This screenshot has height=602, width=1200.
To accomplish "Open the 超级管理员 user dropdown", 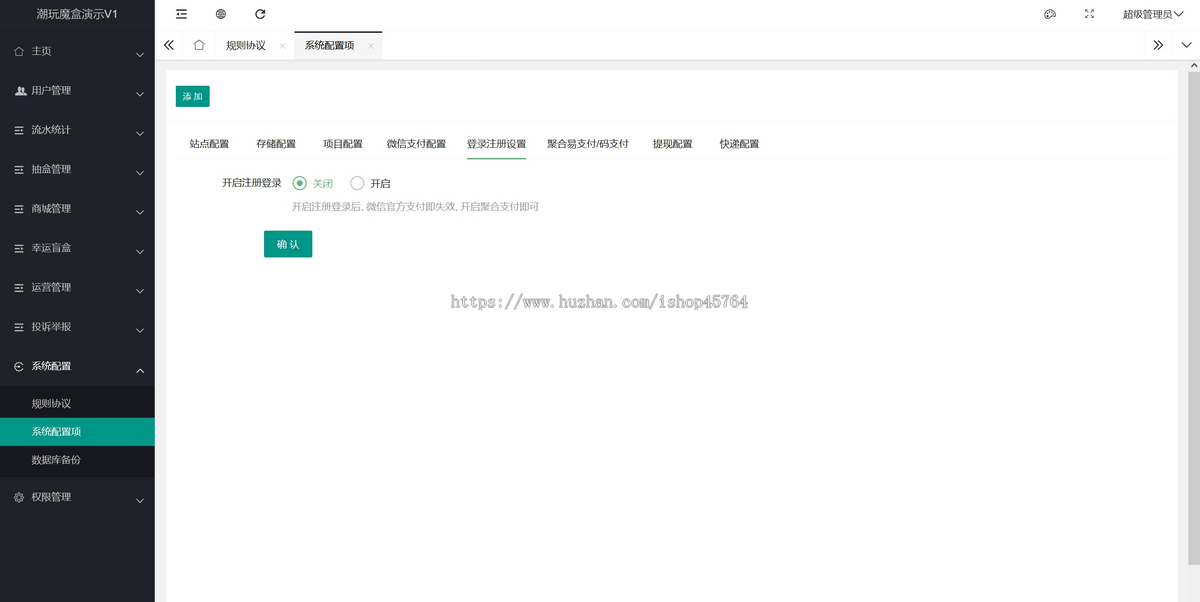I will (x=1152, y=14).
